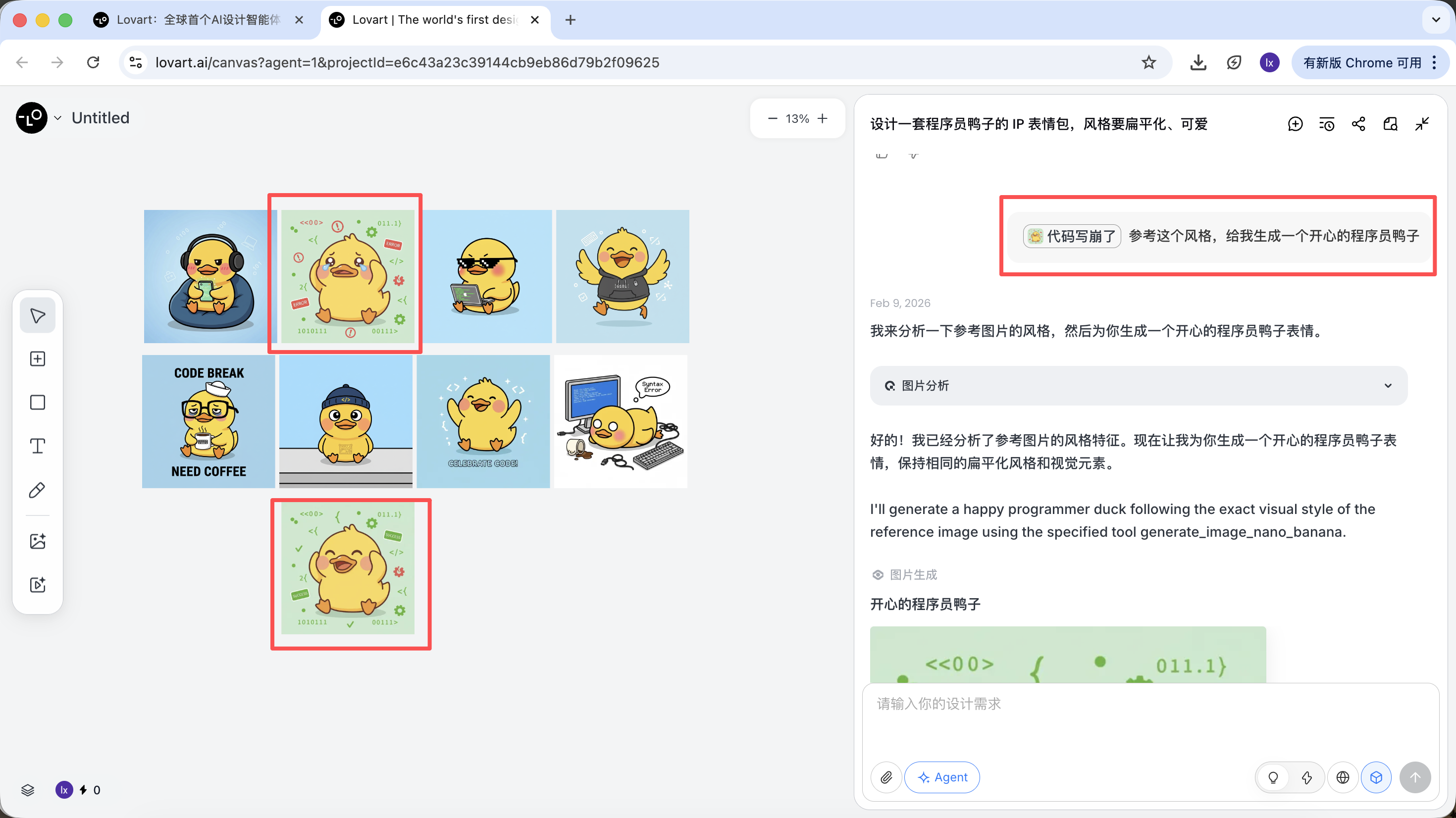Toggle the lightning fast mode
The height and width of the screenshot is (818, 1456).
coord(1306,777)
